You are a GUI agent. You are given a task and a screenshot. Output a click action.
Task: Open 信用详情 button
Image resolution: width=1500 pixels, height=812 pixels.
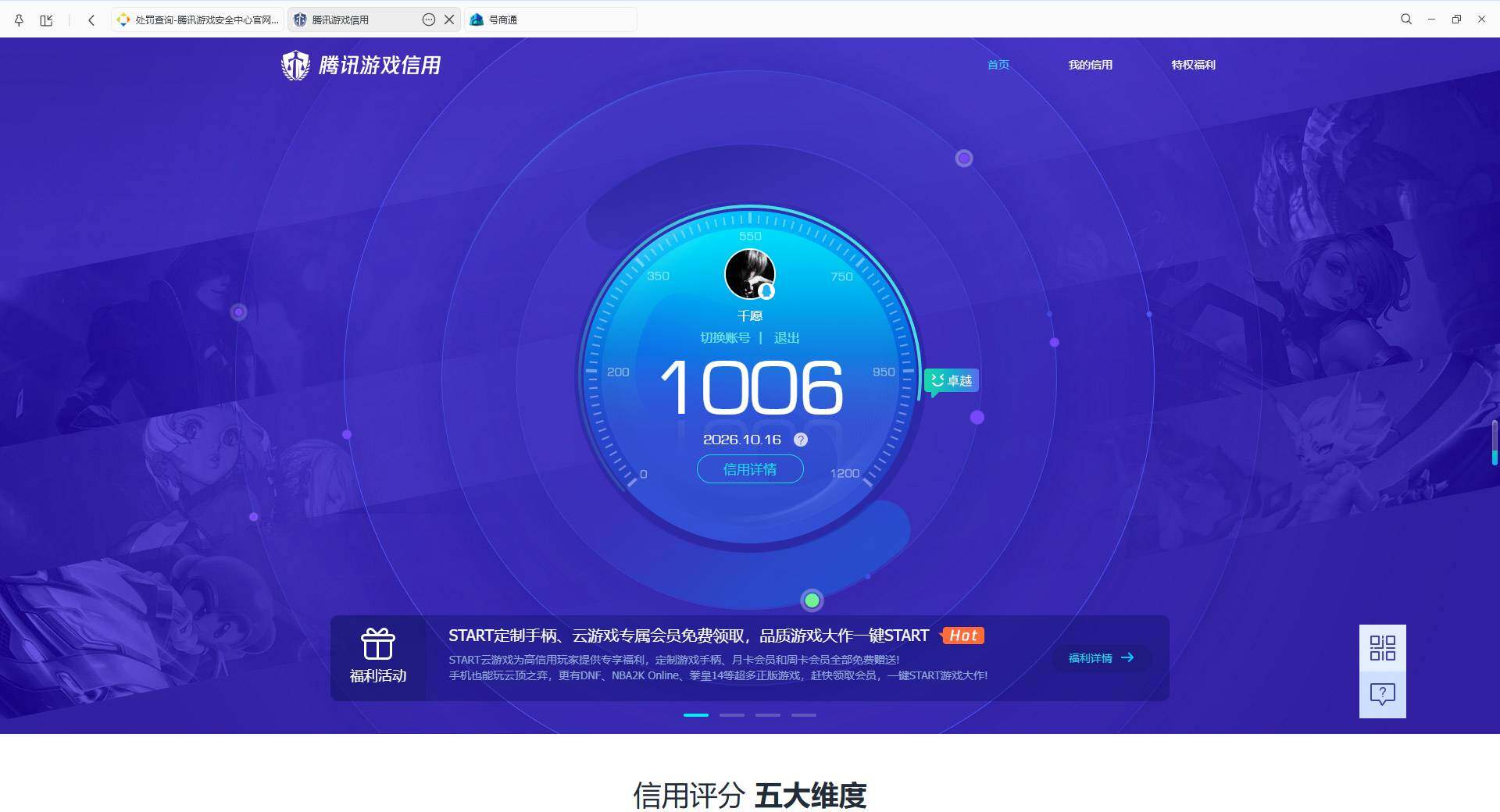click(x=750, y=469)
